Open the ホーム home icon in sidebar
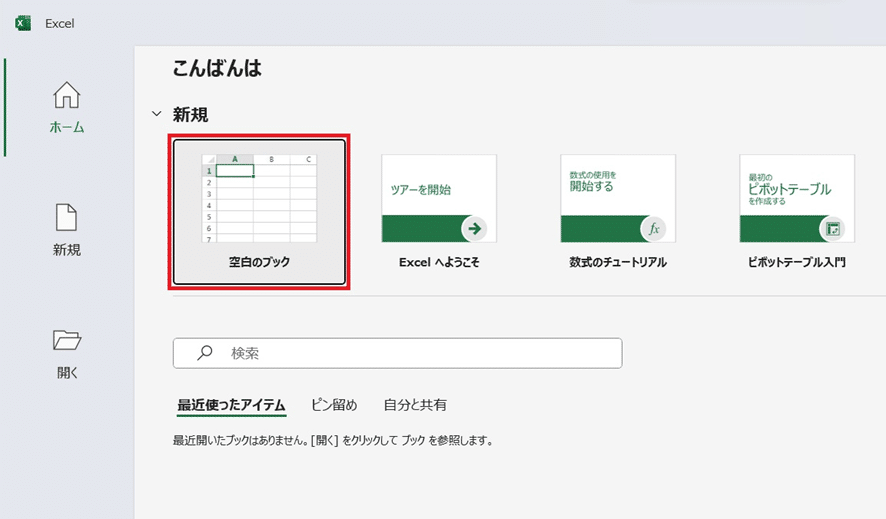This screenshot has height=519, width=886. (67, 95)
